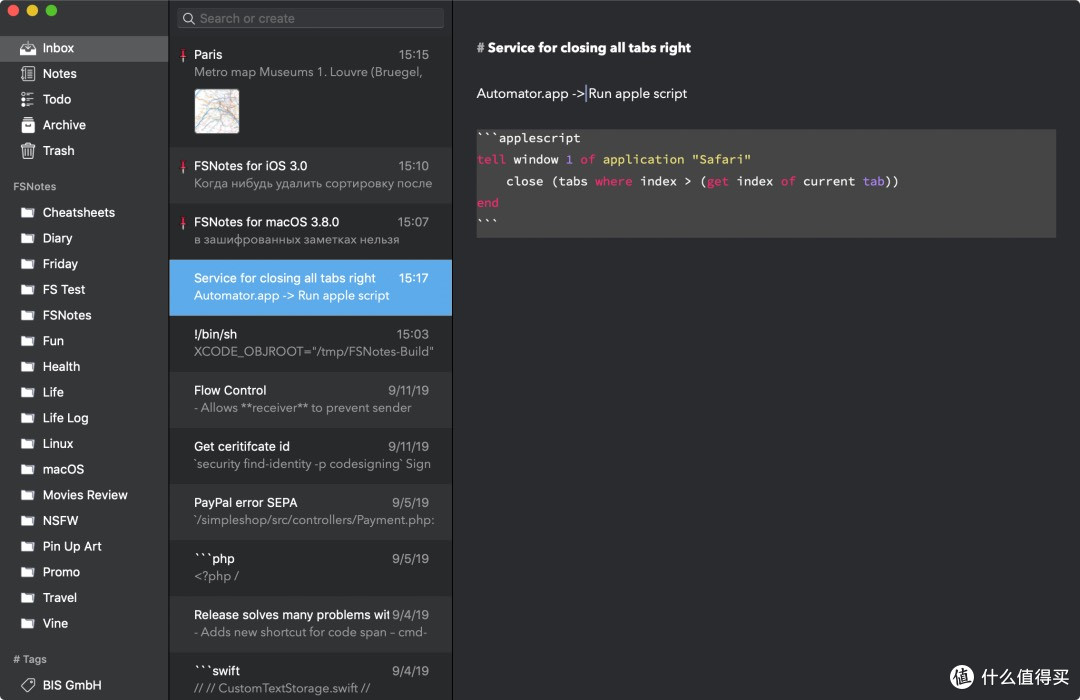Open the ```swift note
The width and height of the screenshot is (1080, 700).
[311, 677]
